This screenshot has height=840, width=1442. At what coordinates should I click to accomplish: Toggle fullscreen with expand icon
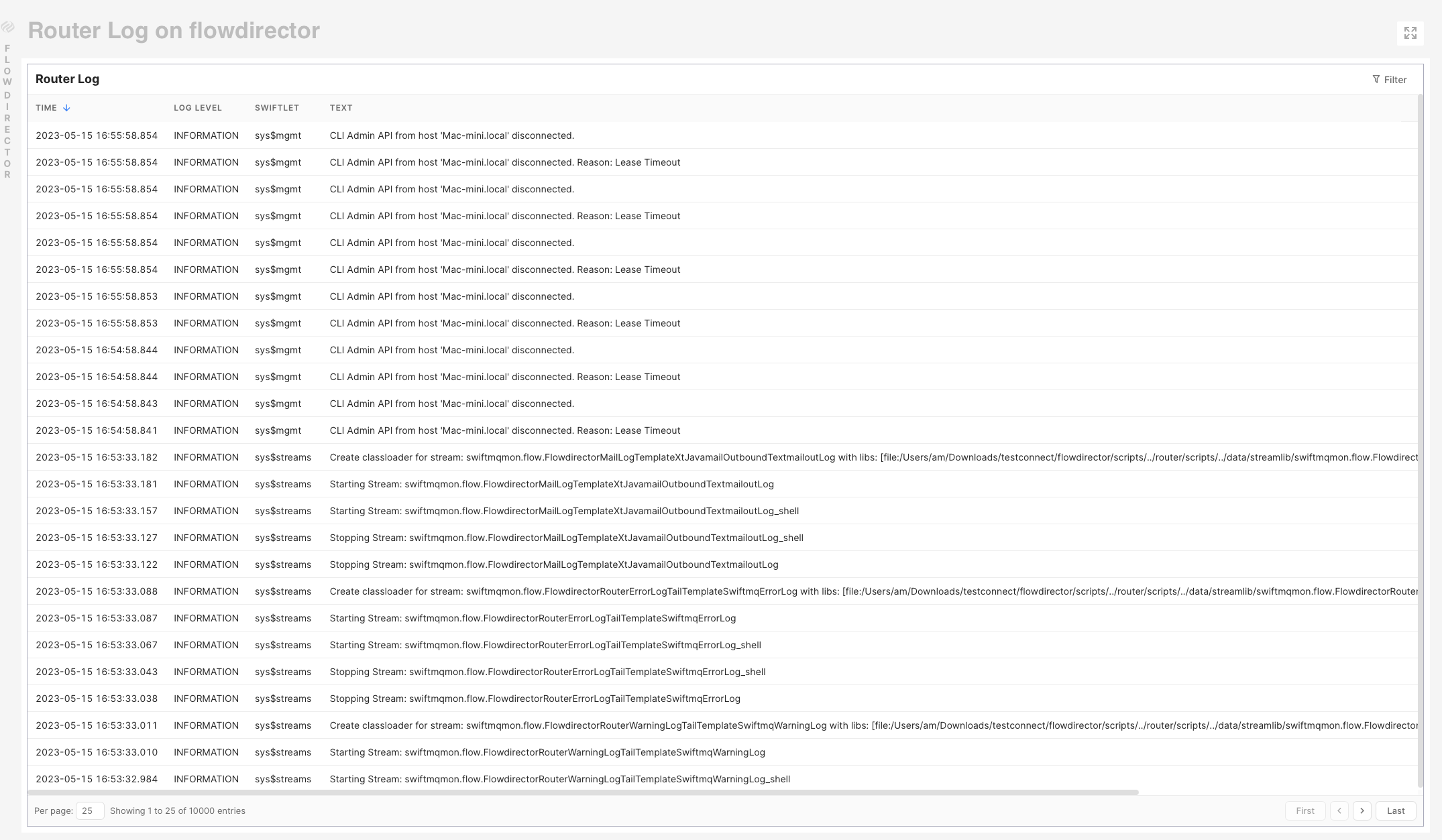(x=1410, y=33)
